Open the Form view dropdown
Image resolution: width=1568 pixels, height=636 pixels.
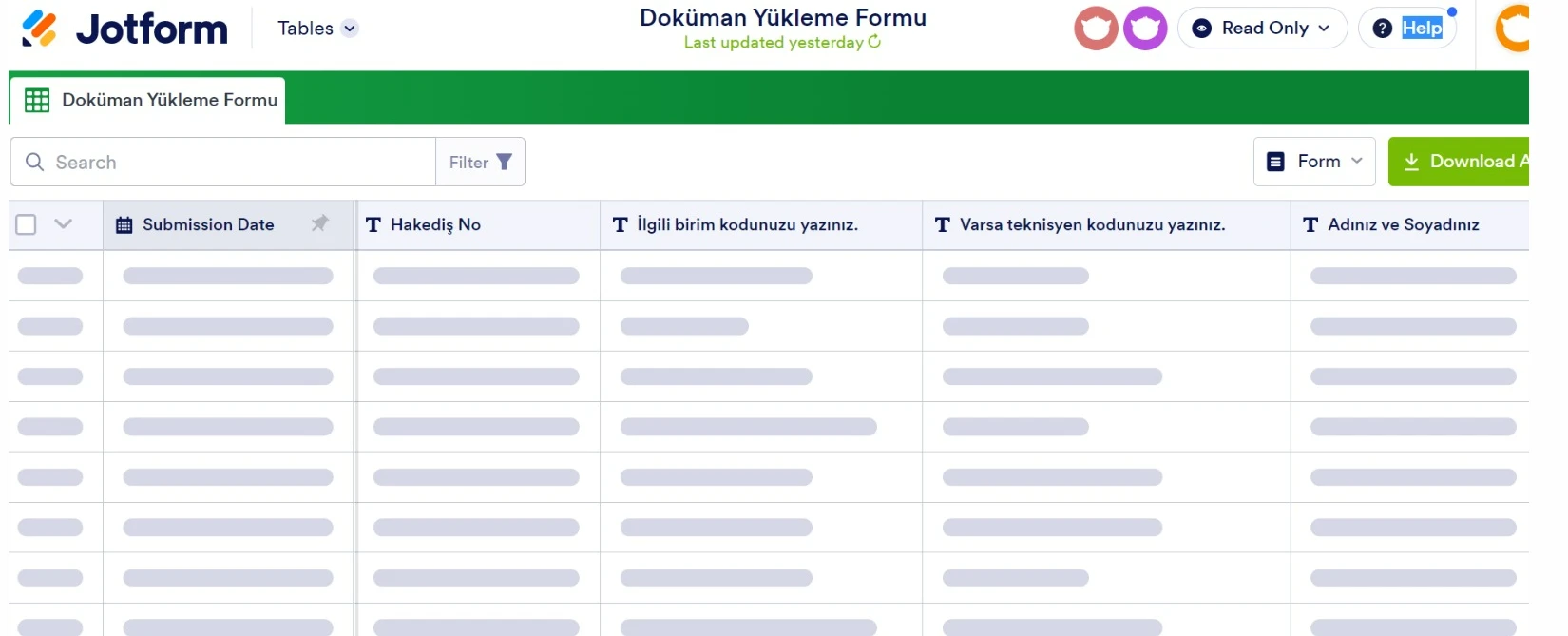(1314, 162)
